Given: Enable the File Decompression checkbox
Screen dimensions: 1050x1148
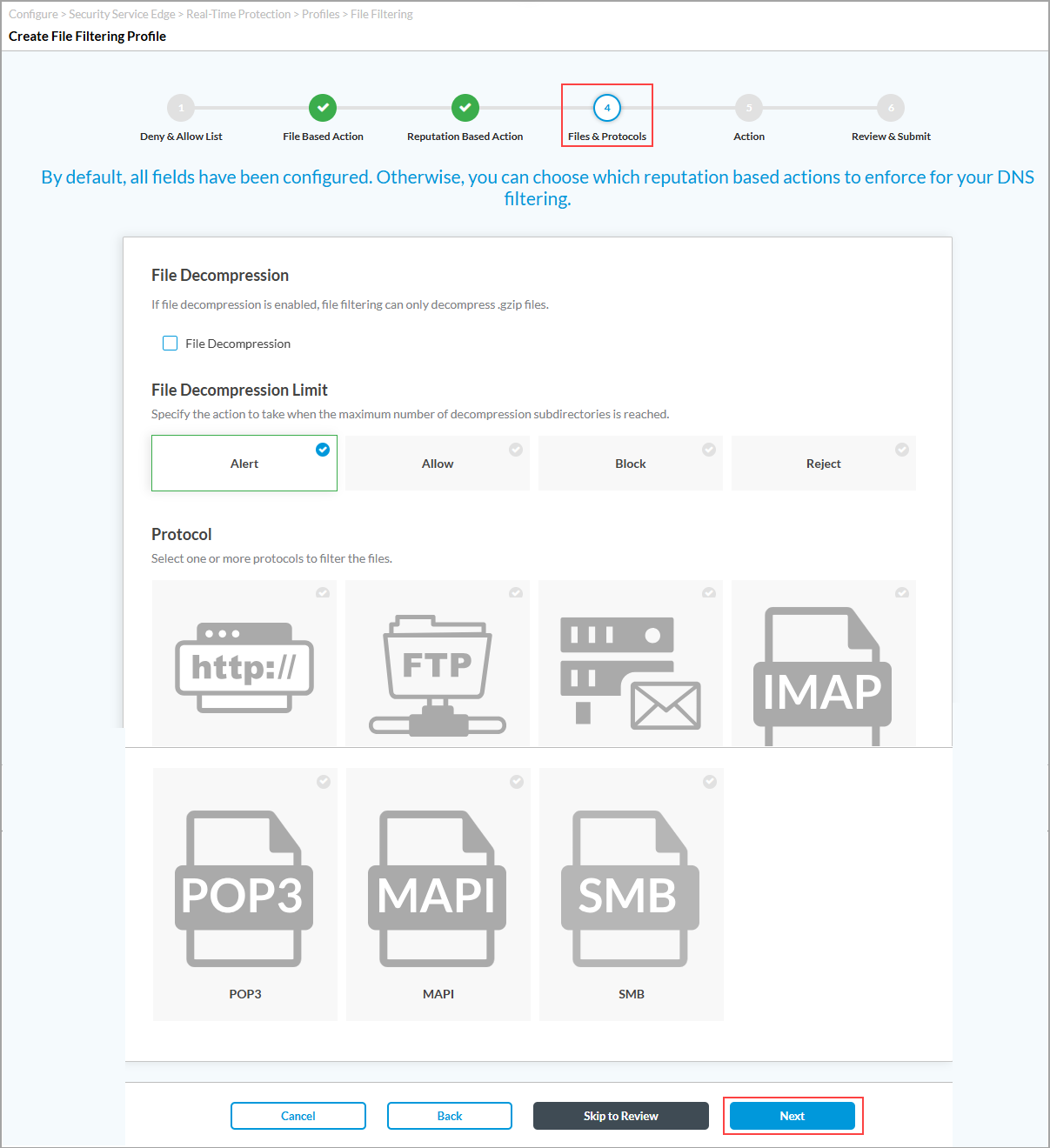Looking at the screenshot, I should (x=171, y=344).
